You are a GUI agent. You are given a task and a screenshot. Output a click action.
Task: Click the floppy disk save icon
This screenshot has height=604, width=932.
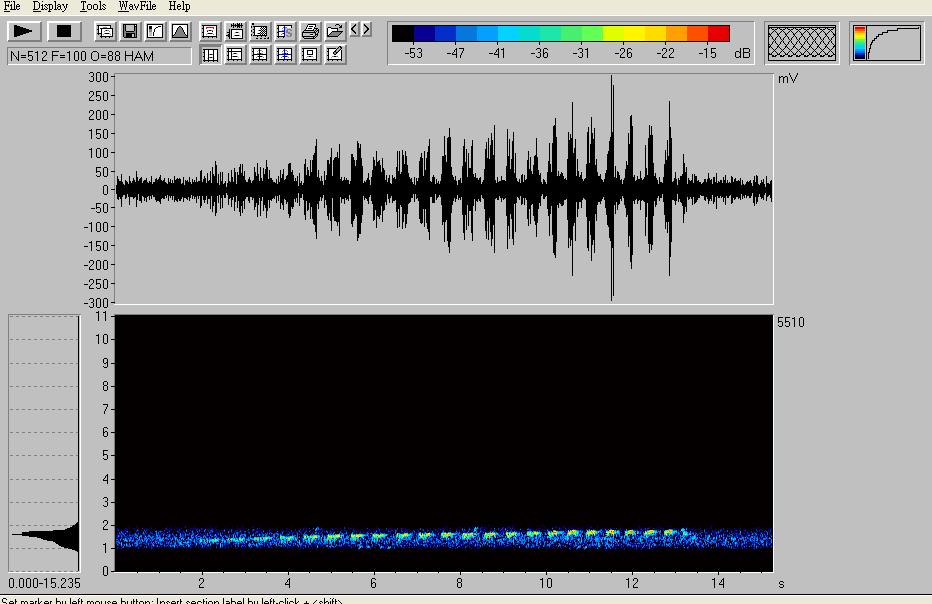(x=130, y=32)
